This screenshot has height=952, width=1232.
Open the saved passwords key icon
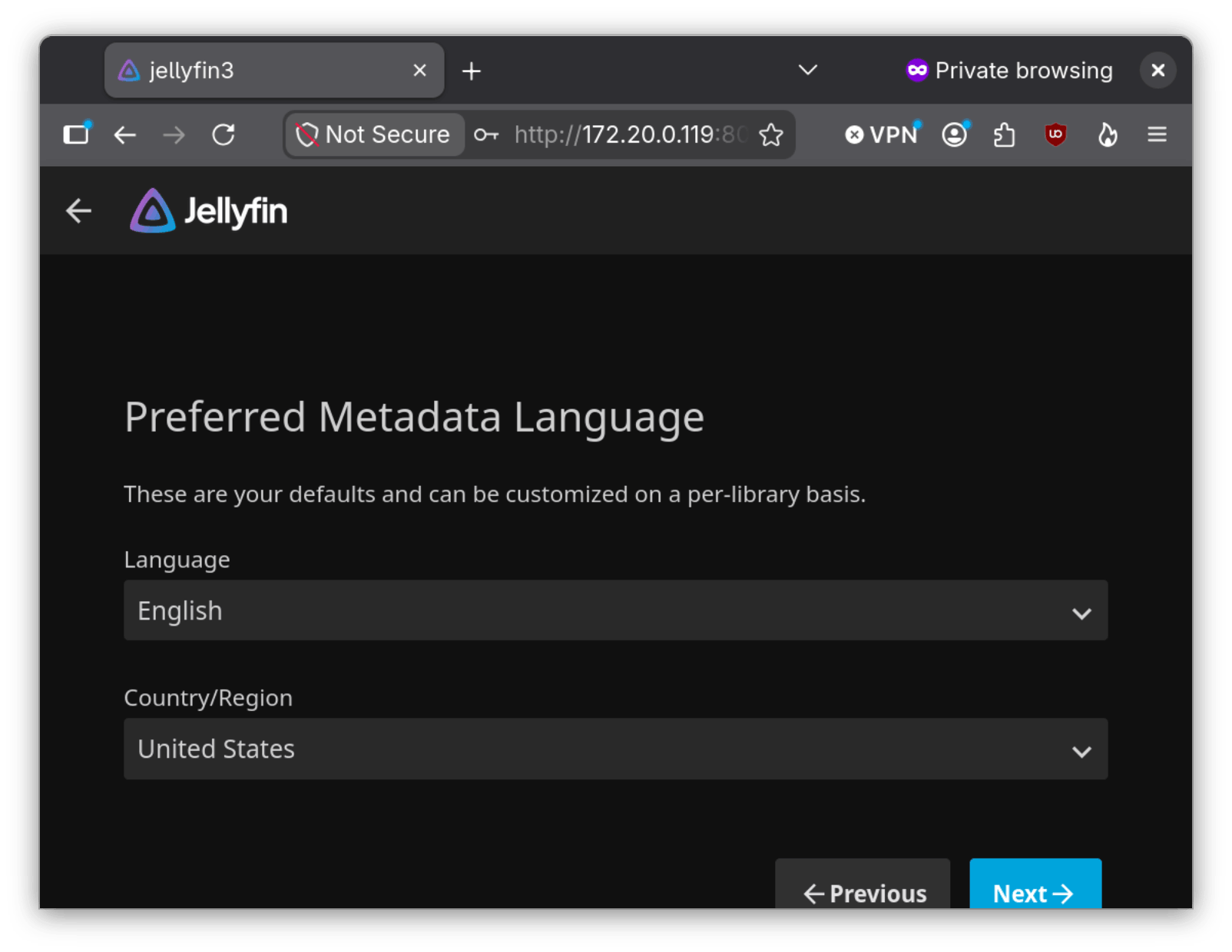[x=486, y=135]
